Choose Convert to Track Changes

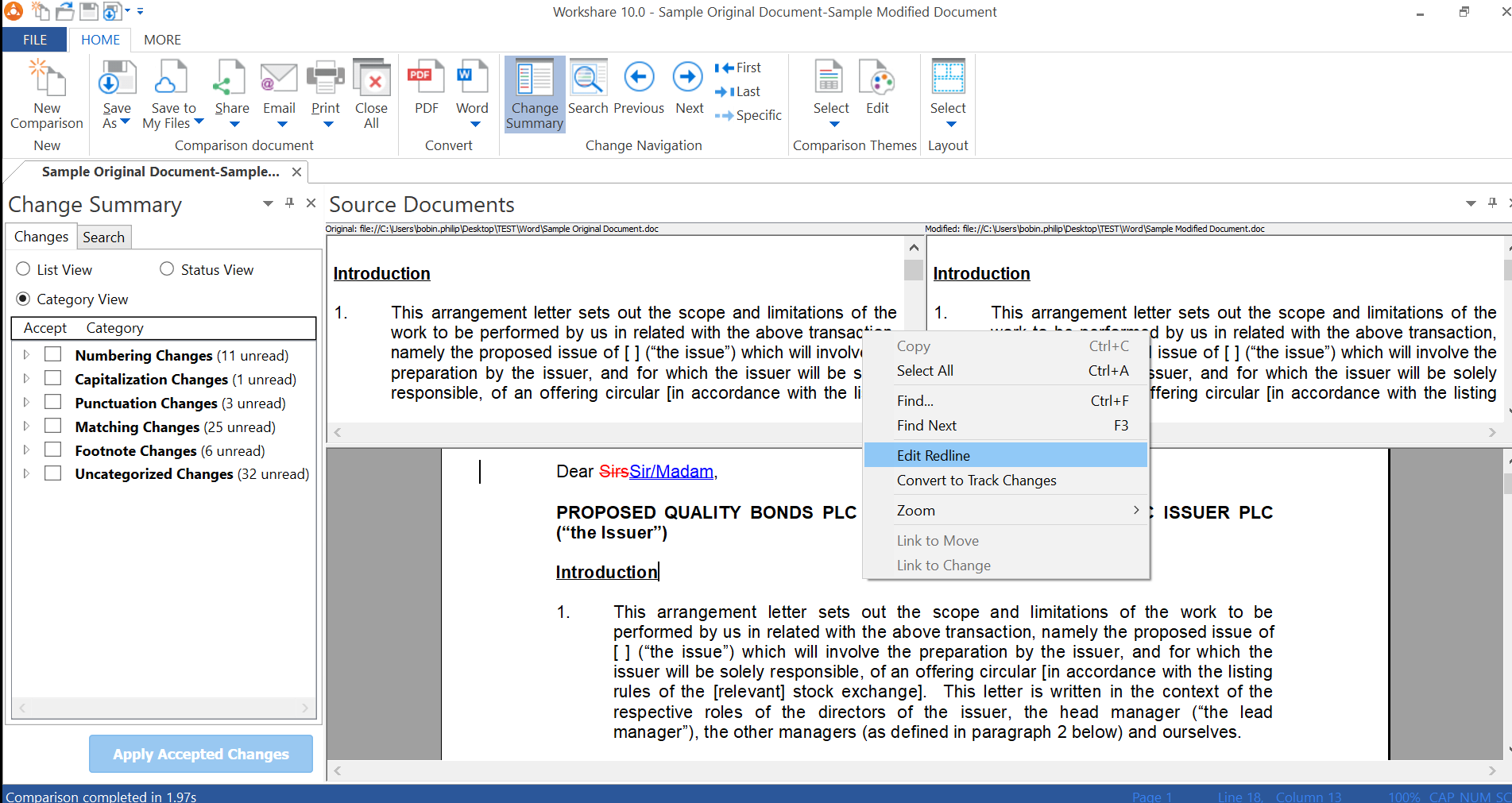1005,481
